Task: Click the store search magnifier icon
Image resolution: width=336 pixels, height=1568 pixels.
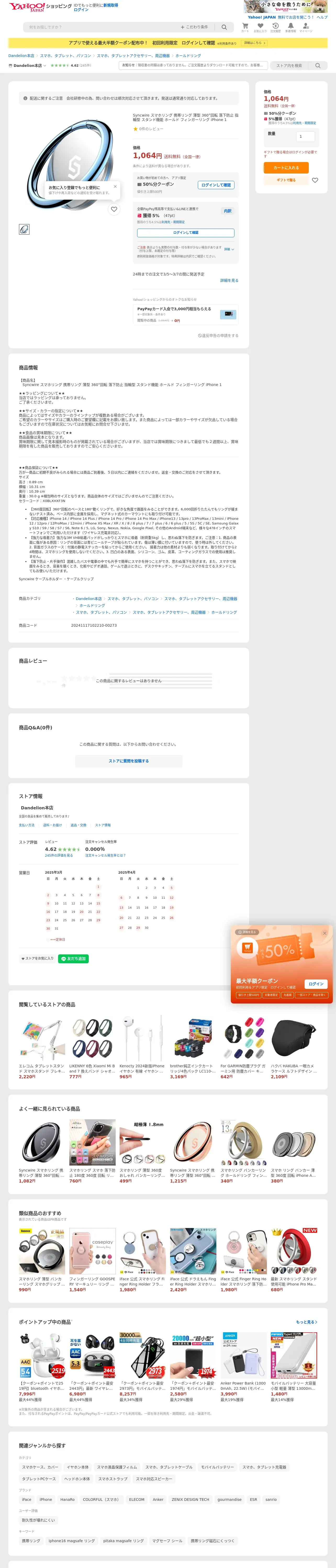Action: [318, 66]
